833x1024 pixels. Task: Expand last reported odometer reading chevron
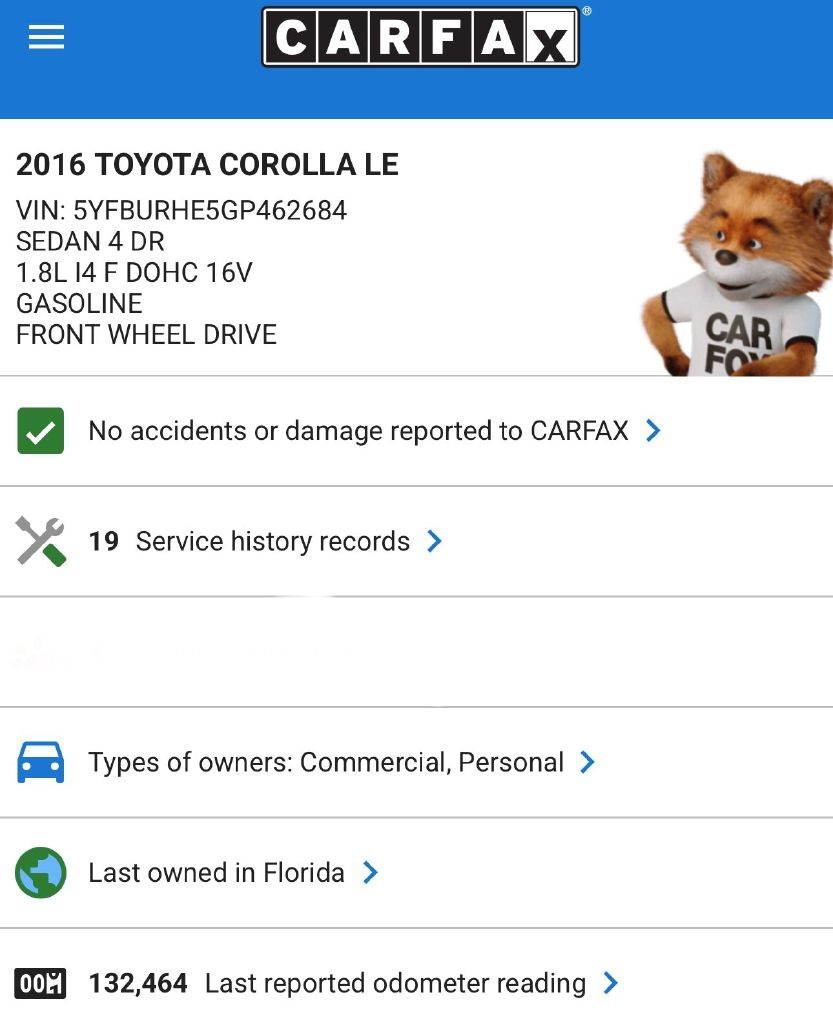[611, 983]
